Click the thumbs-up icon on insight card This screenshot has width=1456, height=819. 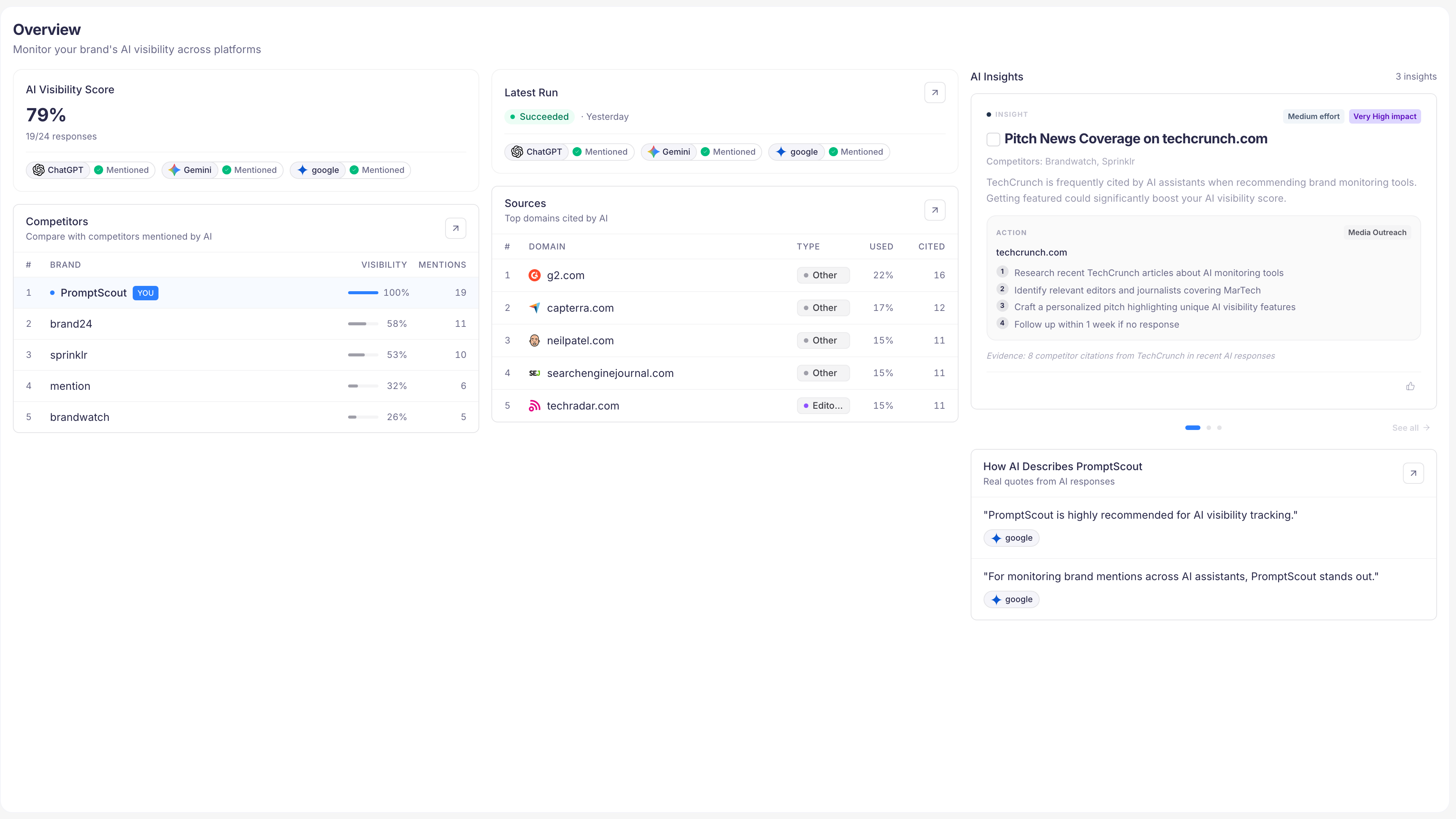pyautogui.click(x=1410, y=387)
